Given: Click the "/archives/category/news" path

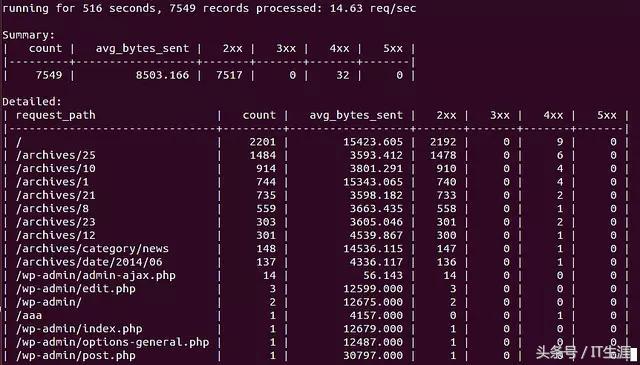Looking at the screenshot, I should click(x=92, y=249).
